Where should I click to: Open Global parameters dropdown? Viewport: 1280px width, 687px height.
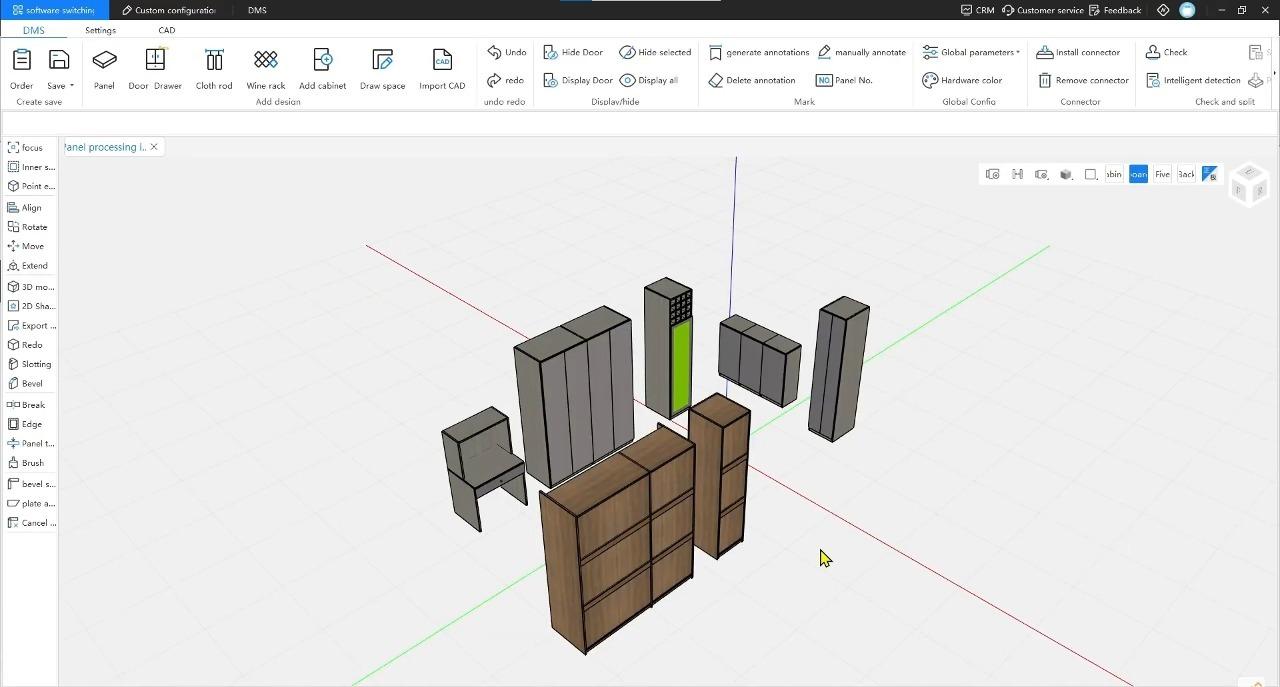(971, 52)
